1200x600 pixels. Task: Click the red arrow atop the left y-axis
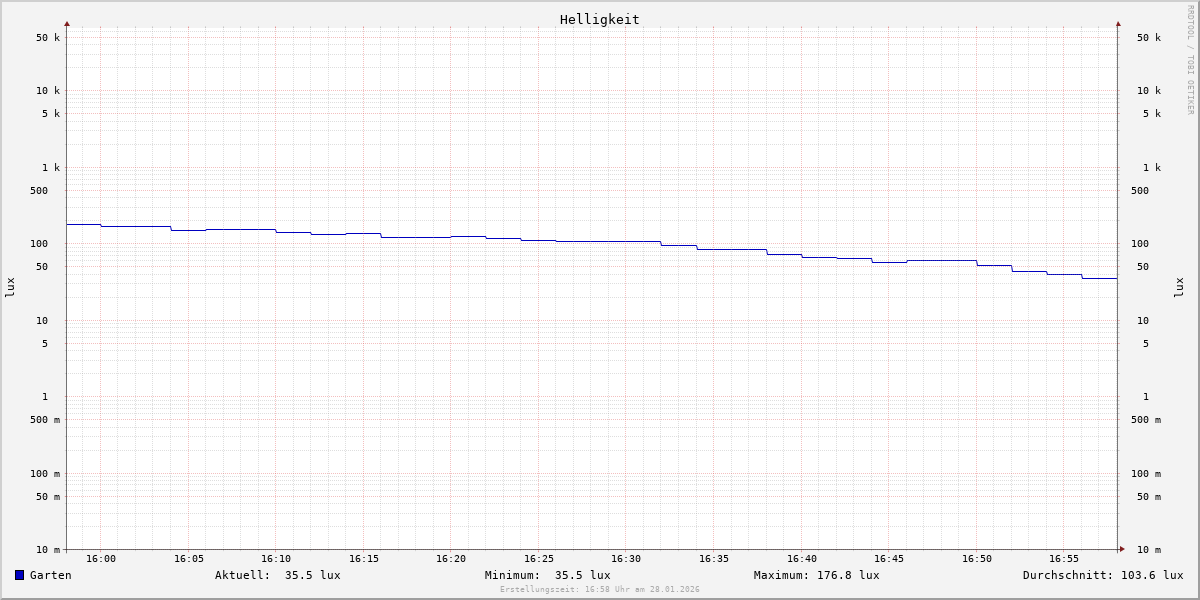67,23
